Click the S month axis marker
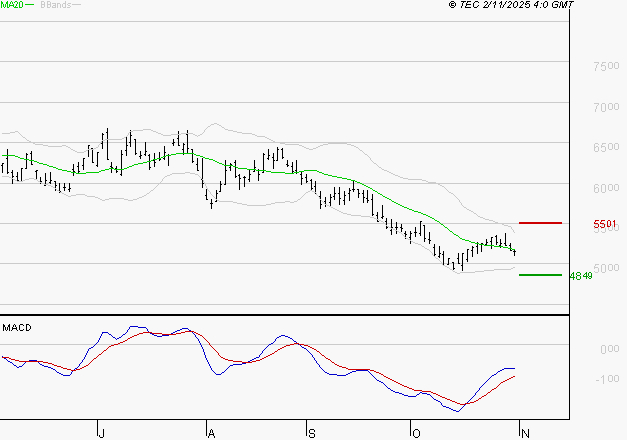 (312, 433)
